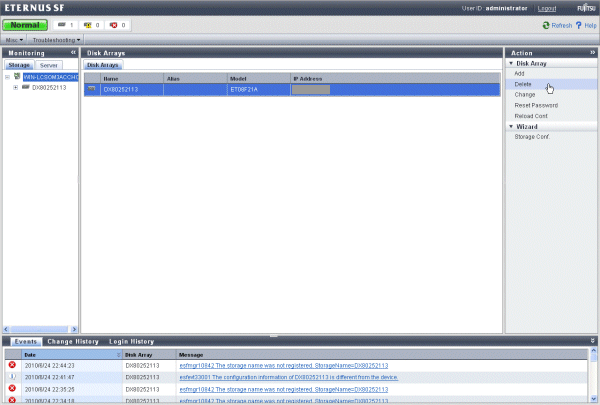This screenshot has width=600, height=405.
Task: Collapse the Wizard action section
Action: (511, 126)
